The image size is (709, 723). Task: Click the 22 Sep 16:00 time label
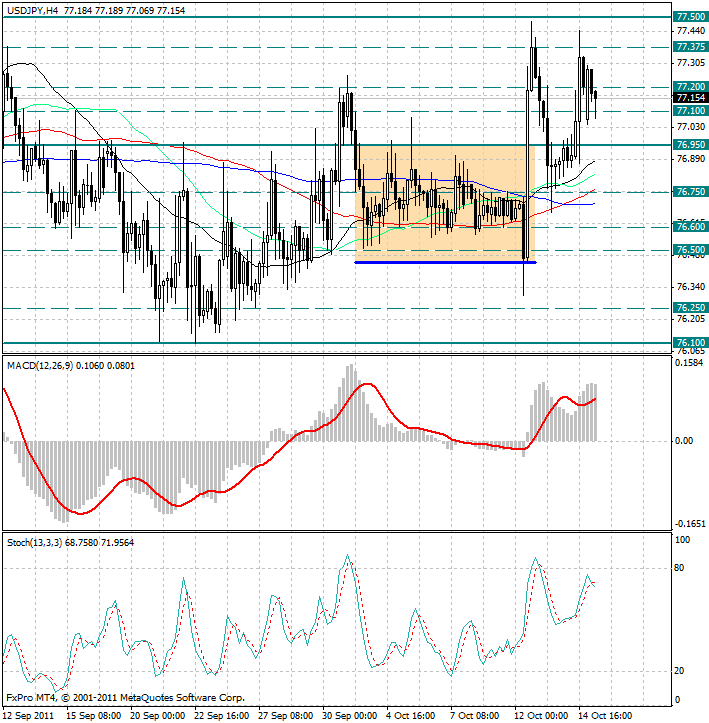tap(221, 715)
